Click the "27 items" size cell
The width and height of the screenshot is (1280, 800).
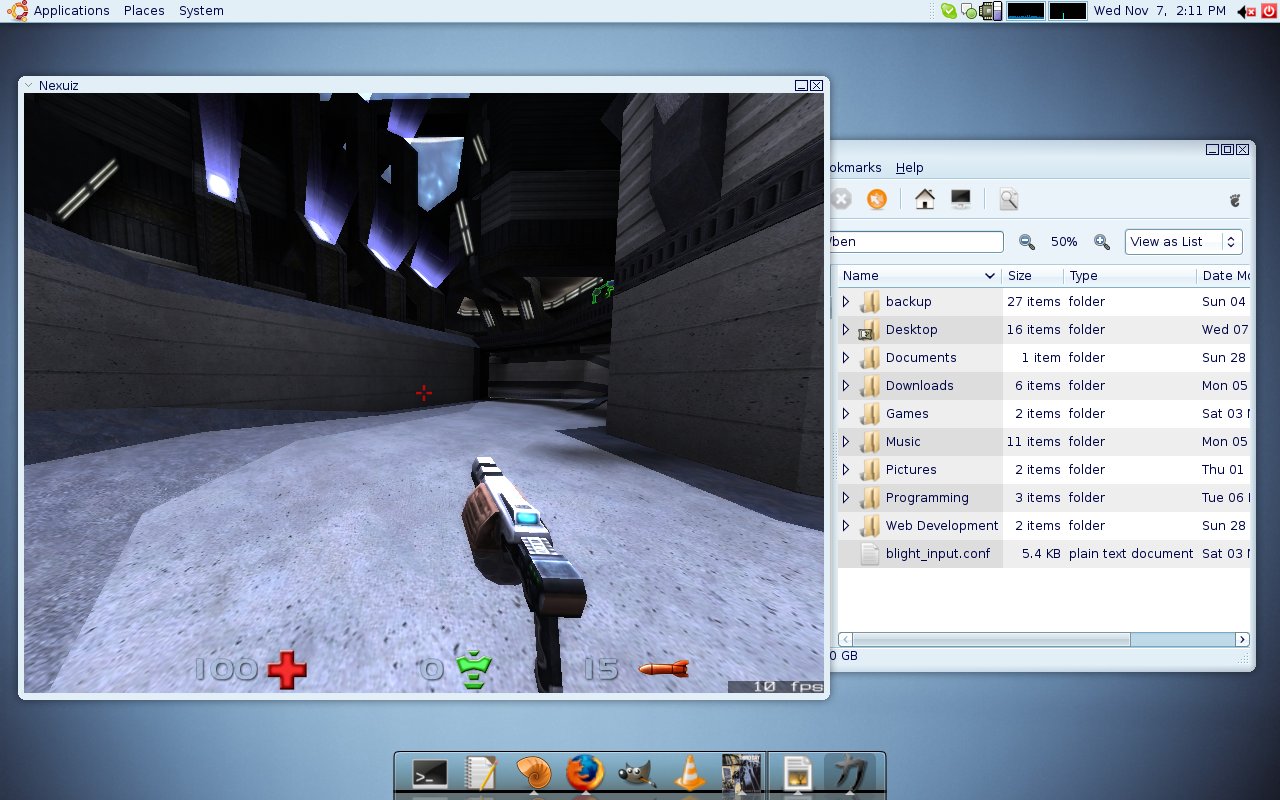tap(1034, 301)
